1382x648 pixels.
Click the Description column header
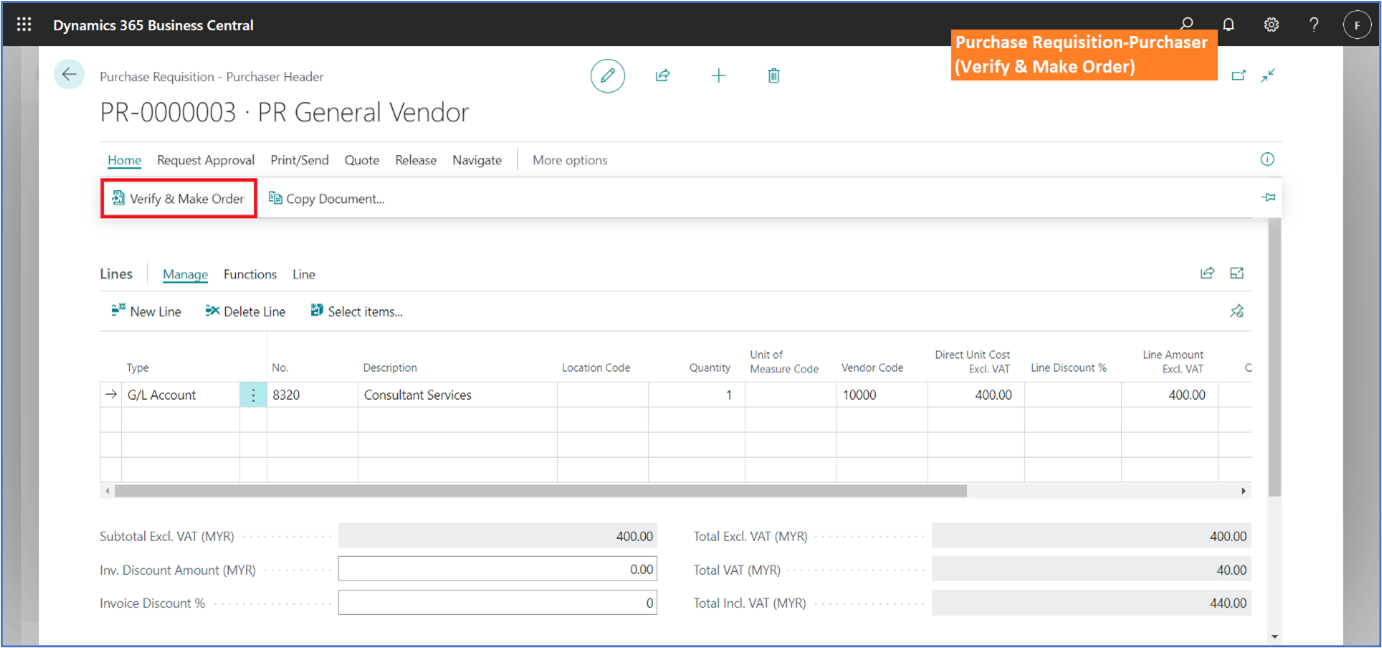390,368
